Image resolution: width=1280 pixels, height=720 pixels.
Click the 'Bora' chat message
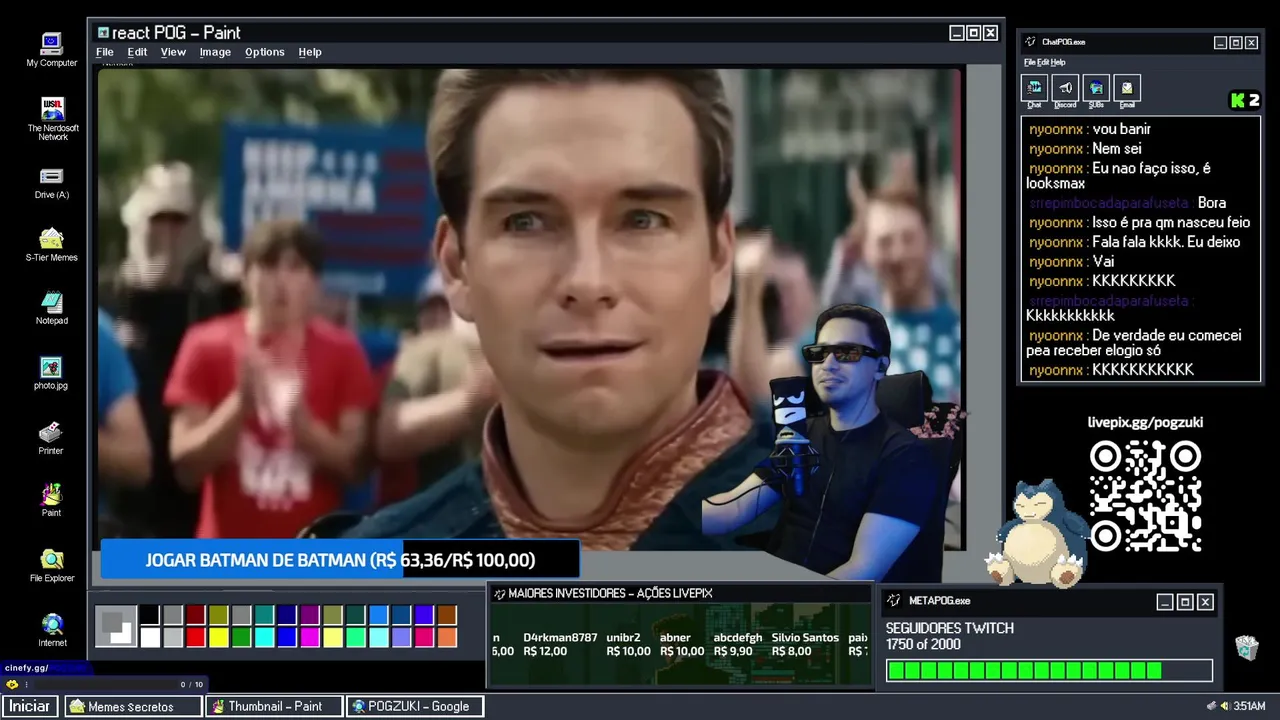1211,203
